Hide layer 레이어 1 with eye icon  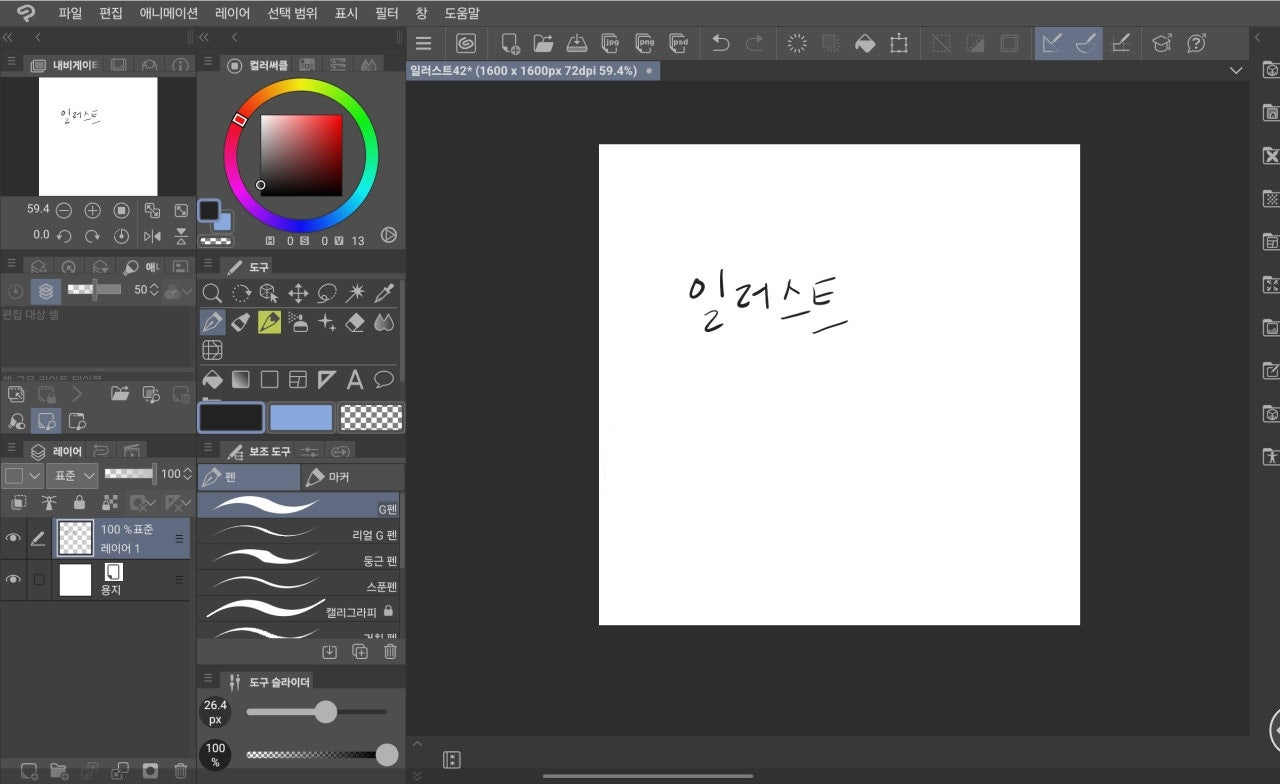[13, 538]
